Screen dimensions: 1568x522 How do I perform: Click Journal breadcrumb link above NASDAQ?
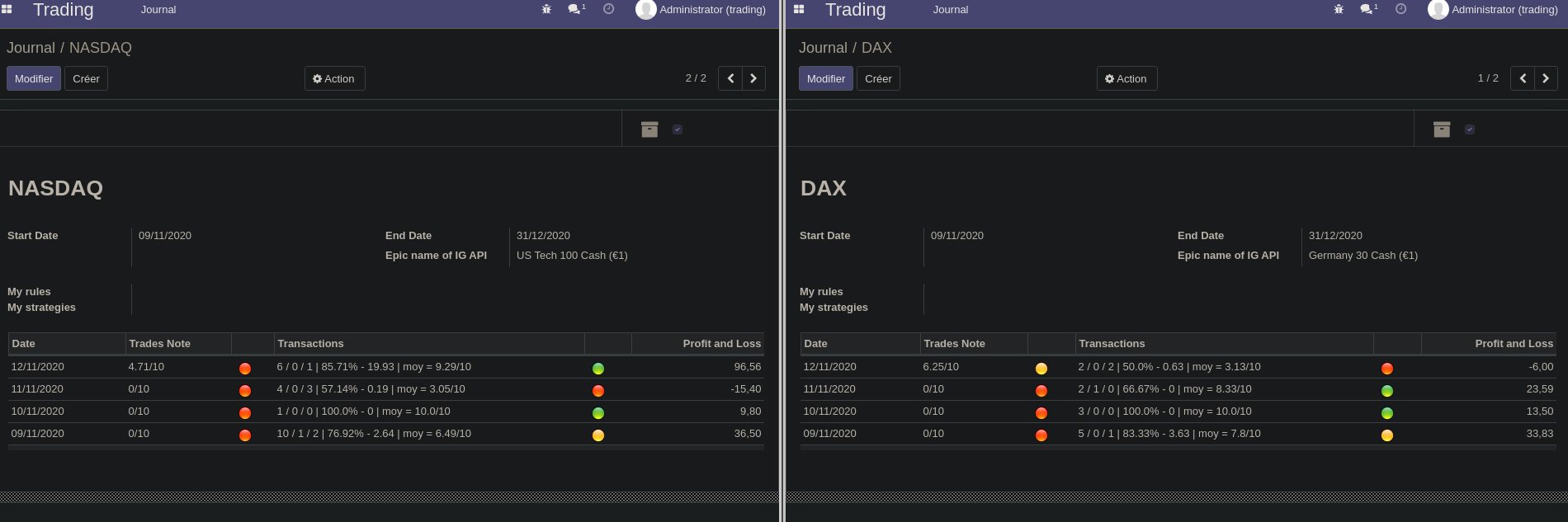[31, 48]
